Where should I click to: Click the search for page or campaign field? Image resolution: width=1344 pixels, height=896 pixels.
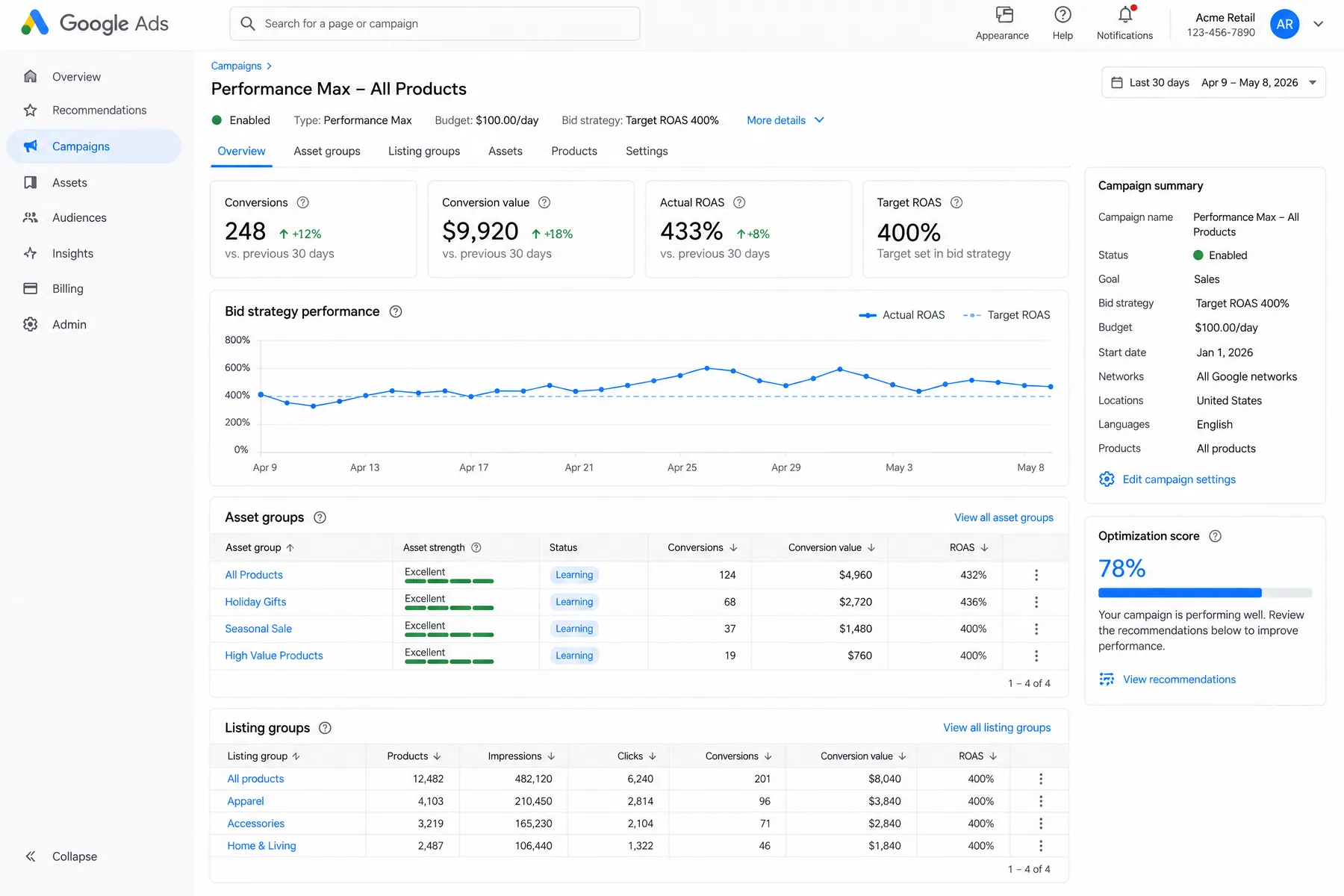click(435, 24)
